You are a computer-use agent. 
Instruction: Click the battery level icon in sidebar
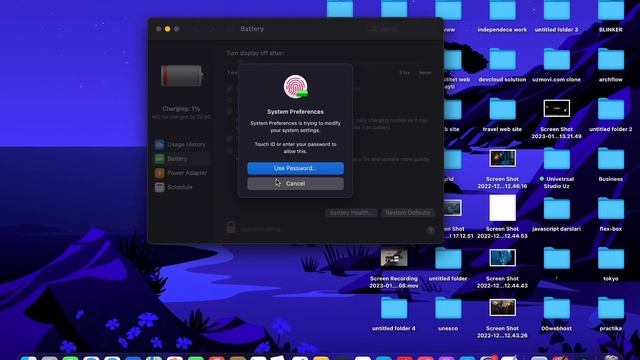[x=182, y=76]
